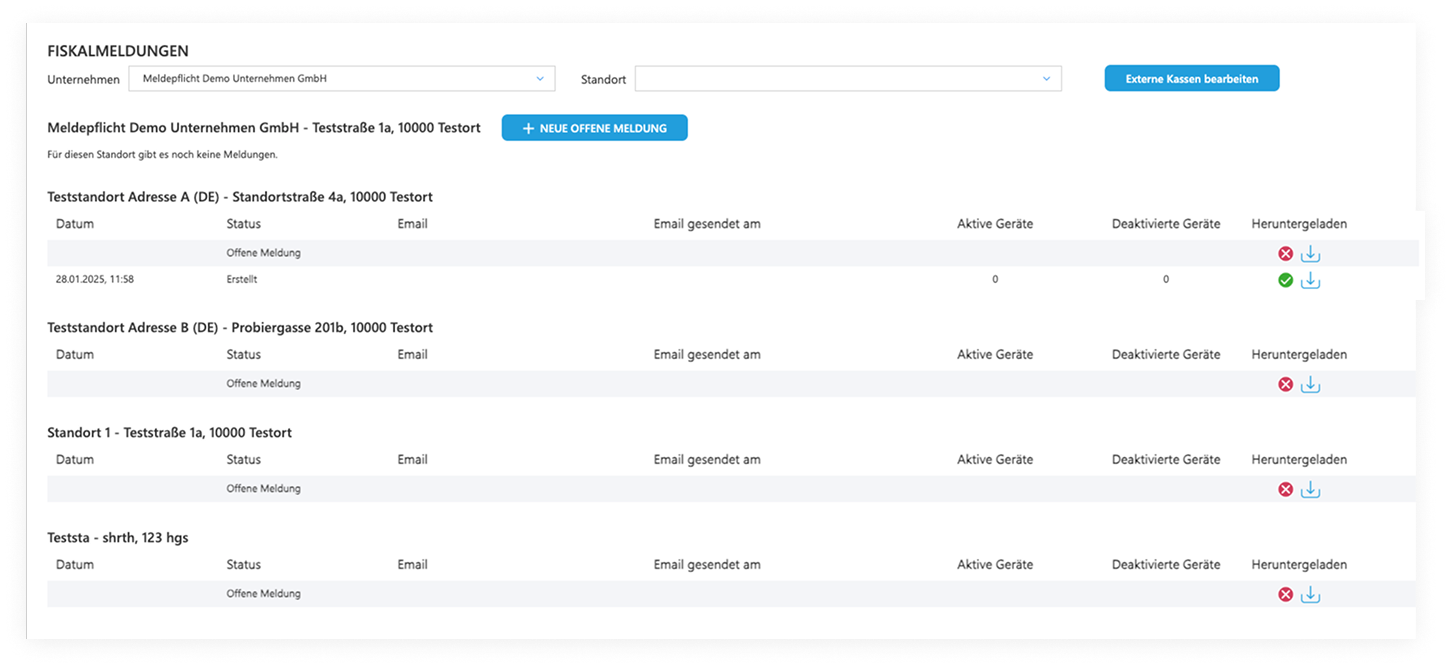Click red not-downloaded icon for Adresse A
1451x668 pixels.
pyautogui.click(x=1286, y=254)
